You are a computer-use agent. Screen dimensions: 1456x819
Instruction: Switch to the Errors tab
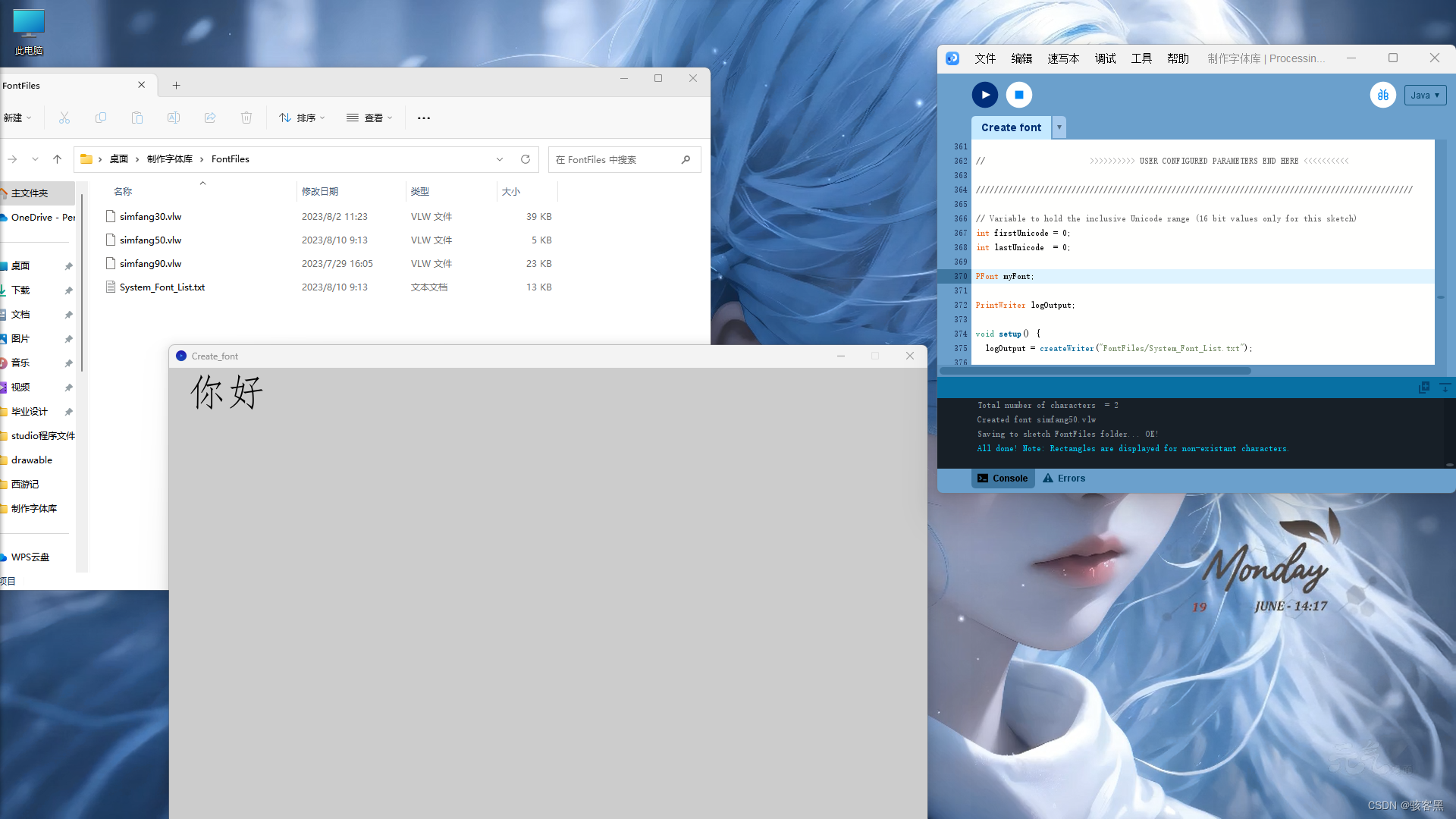(x=1064, y=478)
